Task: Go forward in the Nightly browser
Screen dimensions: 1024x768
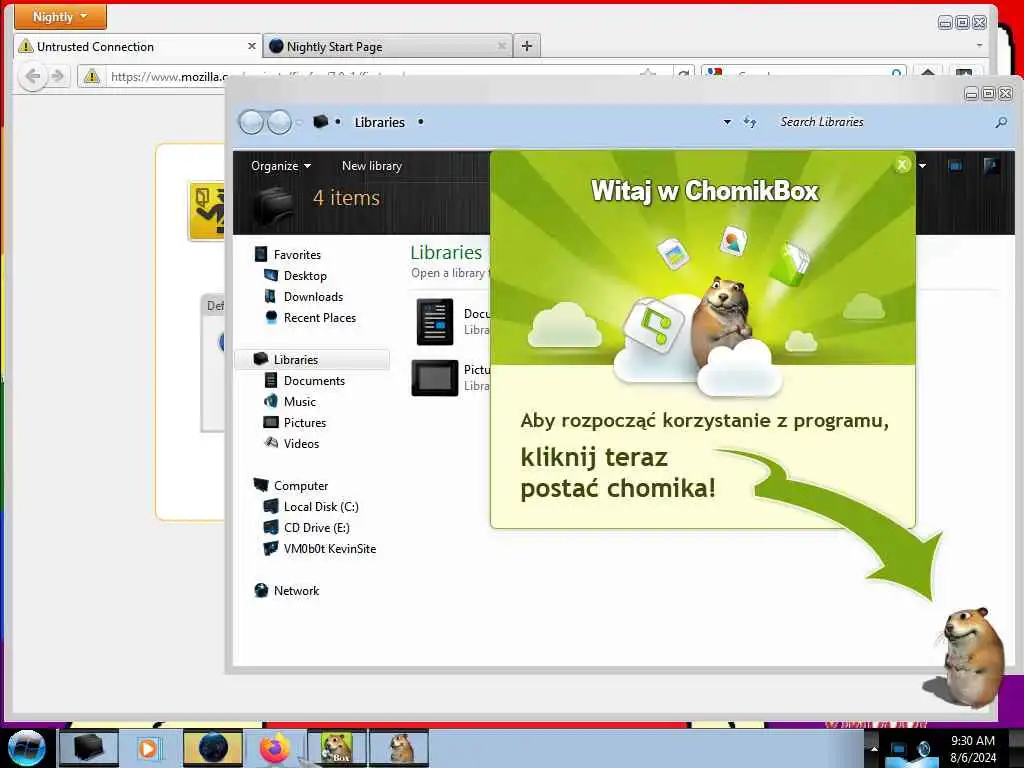Action: [58, 76]
